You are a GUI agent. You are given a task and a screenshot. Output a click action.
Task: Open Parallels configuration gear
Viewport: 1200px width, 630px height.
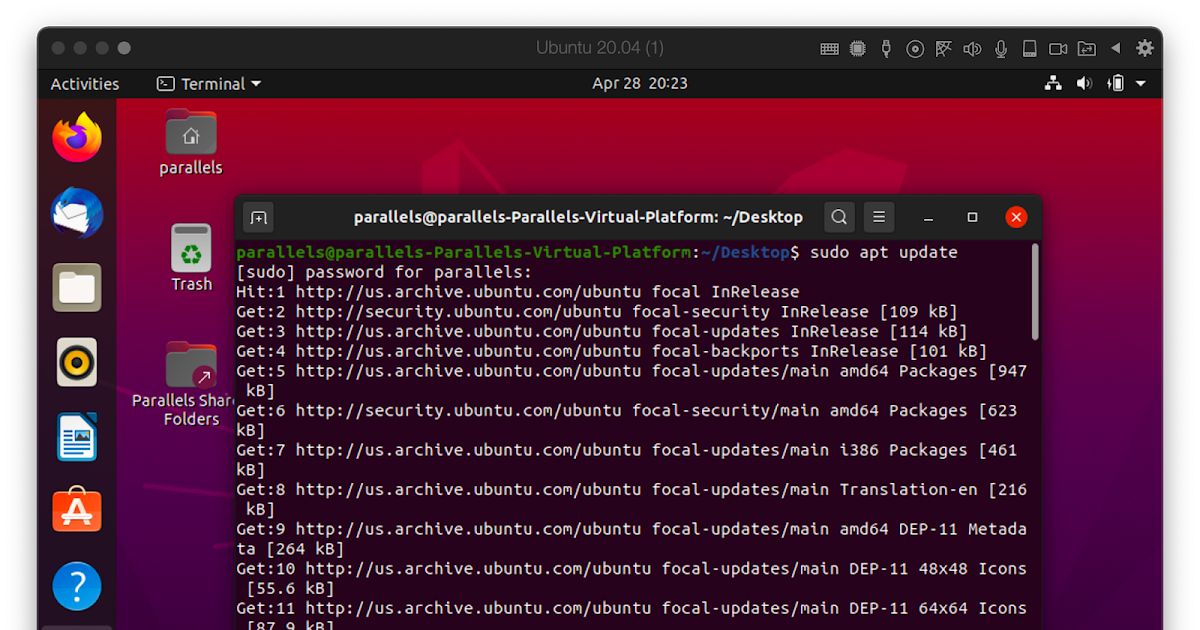pyautogui.click(x=1145, y=47)
